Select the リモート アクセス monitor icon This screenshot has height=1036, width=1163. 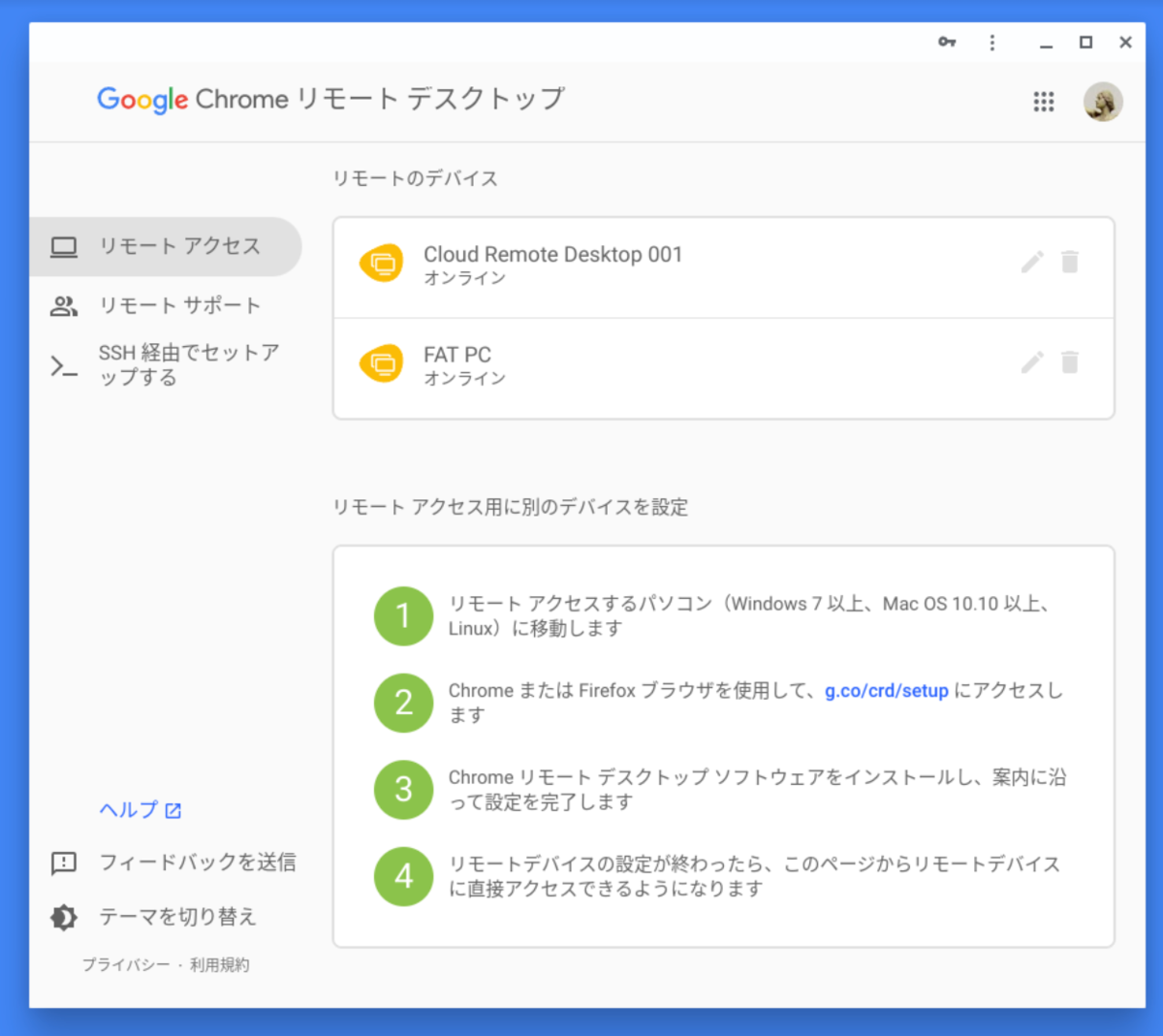tap(64, 247)
